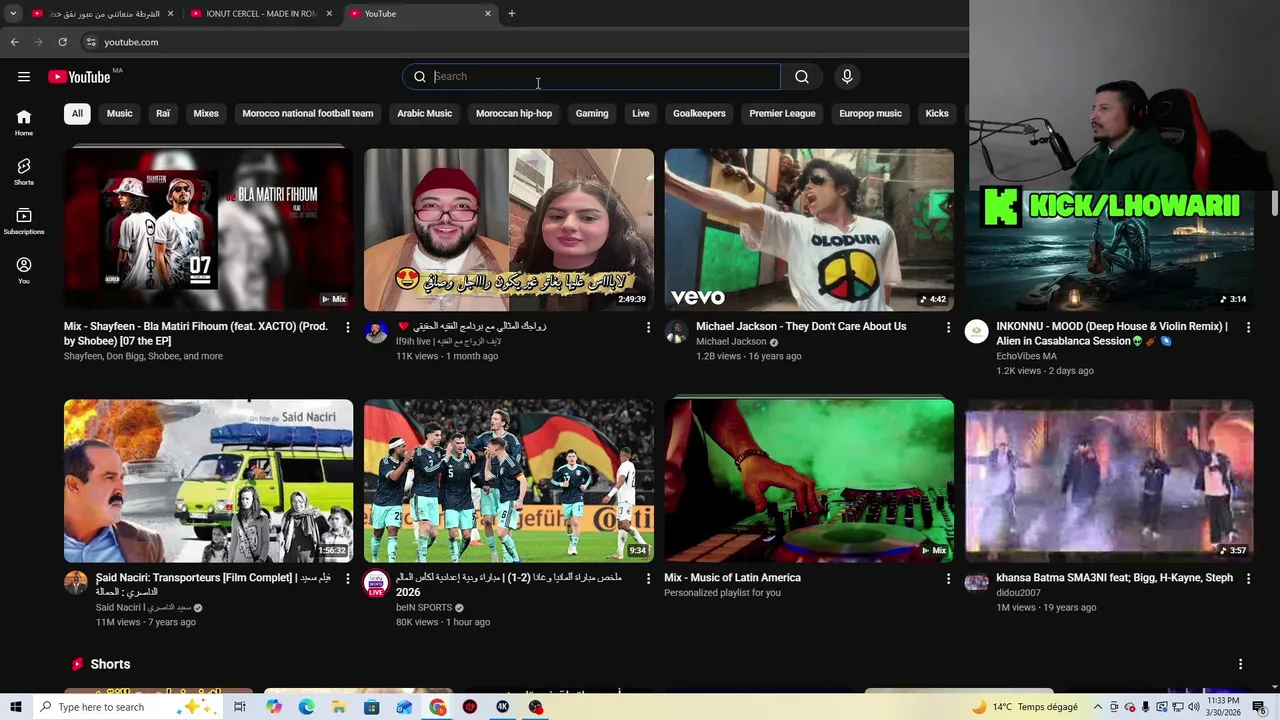This screenshot has width=1280, height=720.
Task: Switch to the IONUT CERCEL tab
Action: point(261,14)
